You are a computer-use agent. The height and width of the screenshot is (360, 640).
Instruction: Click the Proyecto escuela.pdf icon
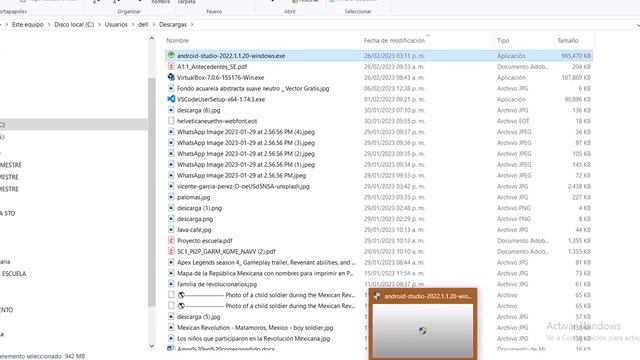point(171,240)
